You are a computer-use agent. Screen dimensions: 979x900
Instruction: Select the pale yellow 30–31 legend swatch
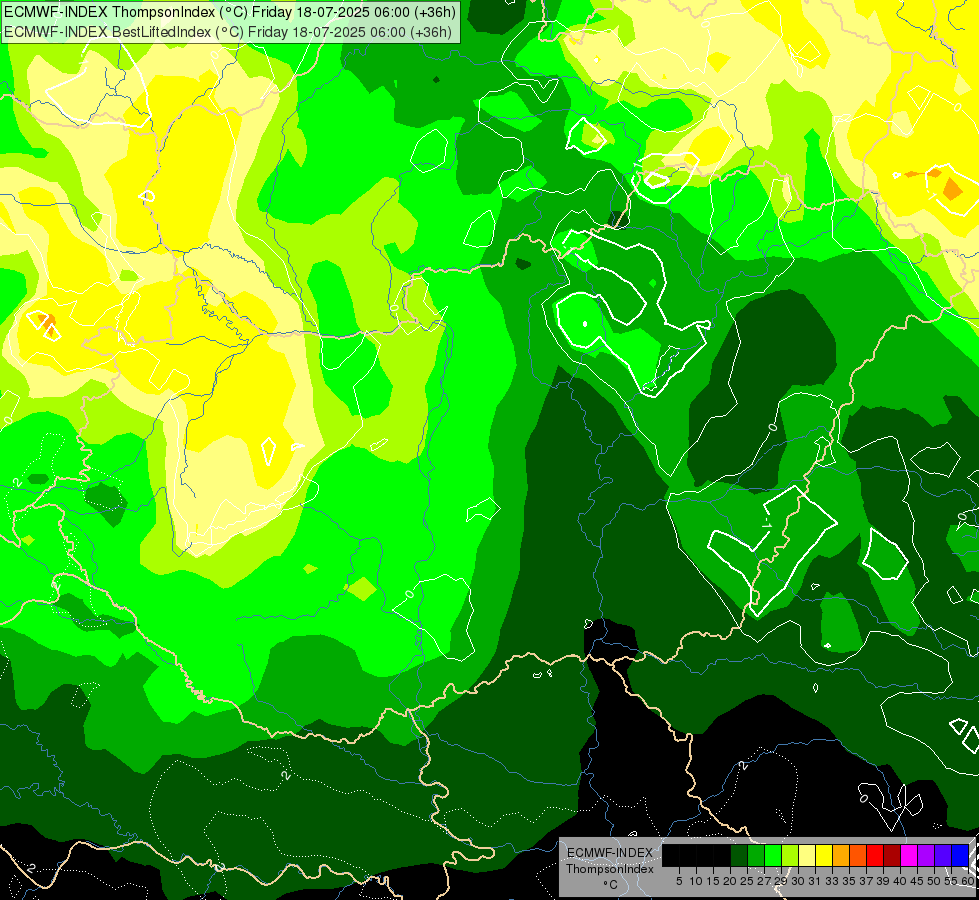coord(807,855)
